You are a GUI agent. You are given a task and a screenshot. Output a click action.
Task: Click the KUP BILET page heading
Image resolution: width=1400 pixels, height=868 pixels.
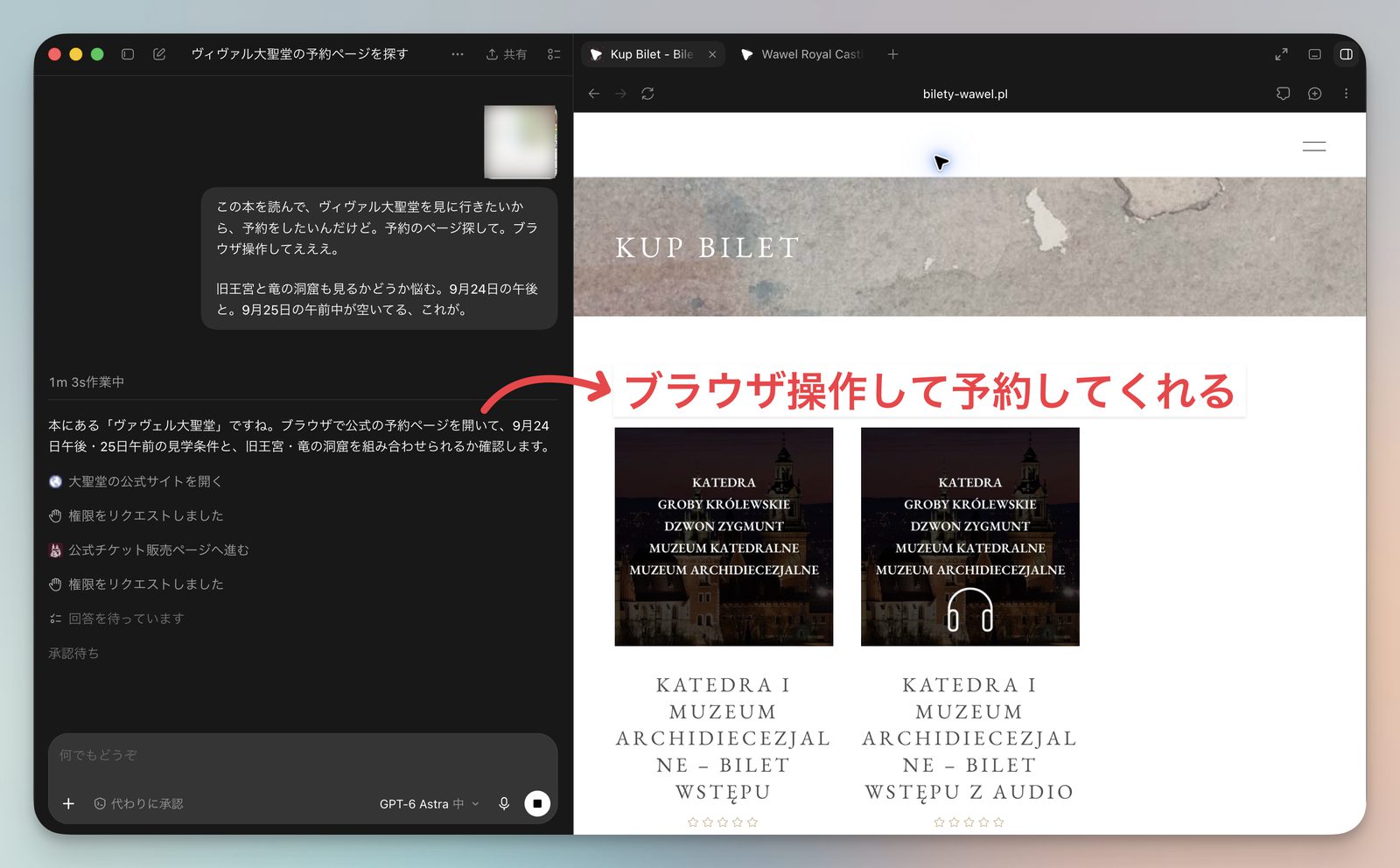707,248
